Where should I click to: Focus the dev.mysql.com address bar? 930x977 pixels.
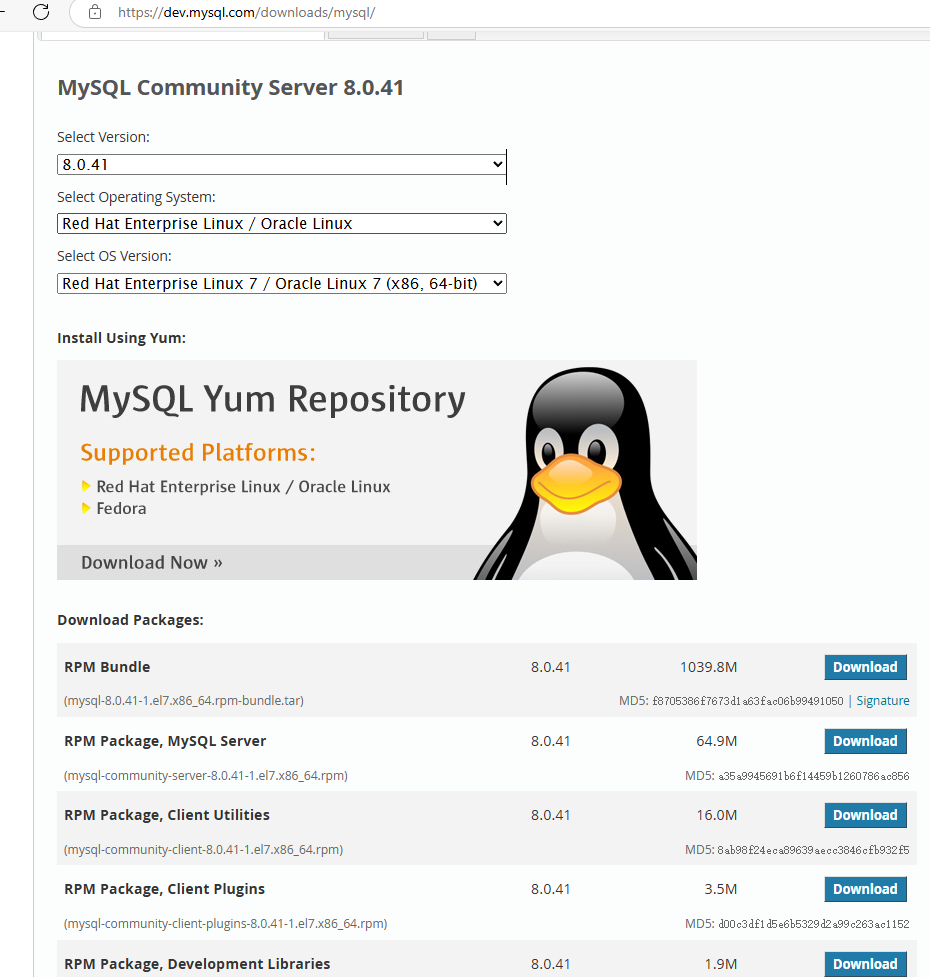pyautogui.click(x=400, y=13)
